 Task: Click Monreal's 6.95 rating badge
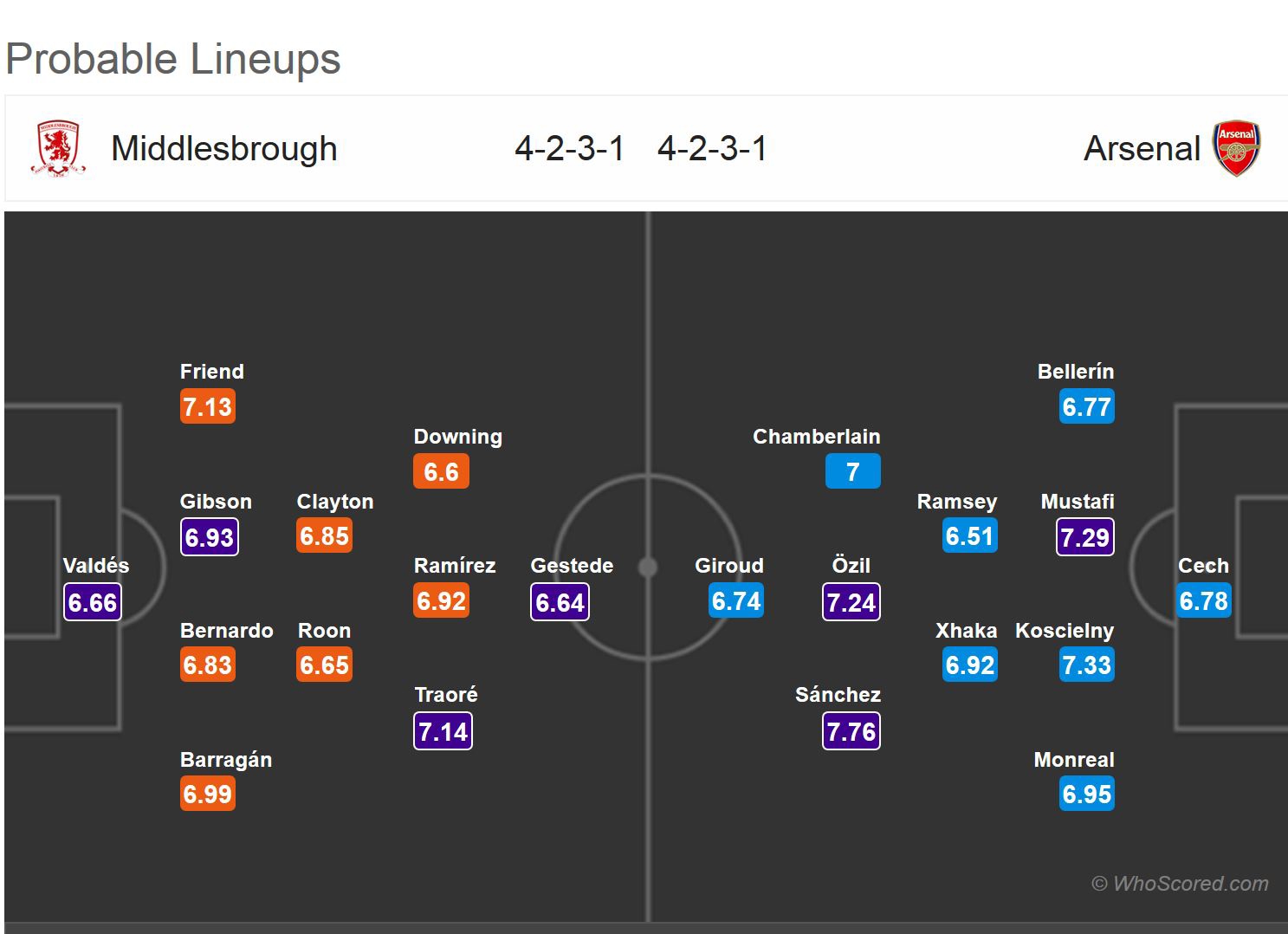[1086, 794]
